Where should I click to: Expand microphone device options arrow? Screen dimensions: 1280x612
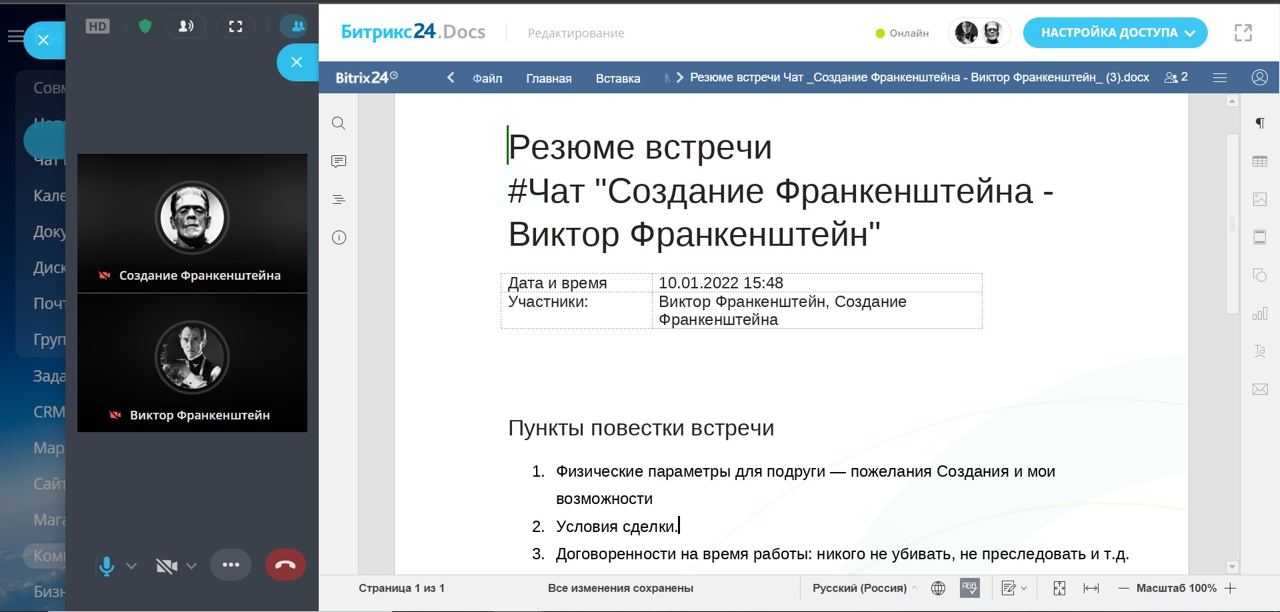pos(131,566)
